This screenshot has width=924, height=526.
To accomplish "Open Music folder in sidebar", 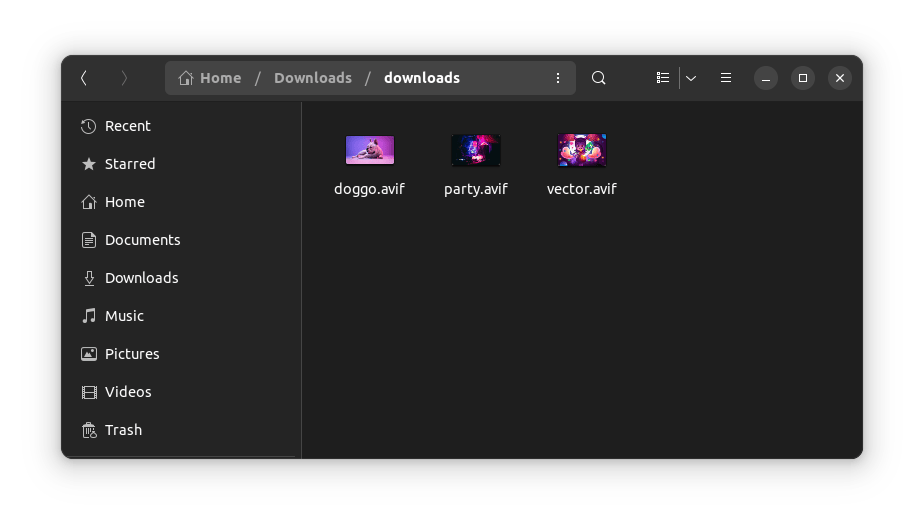I will (x=124, y=316).
